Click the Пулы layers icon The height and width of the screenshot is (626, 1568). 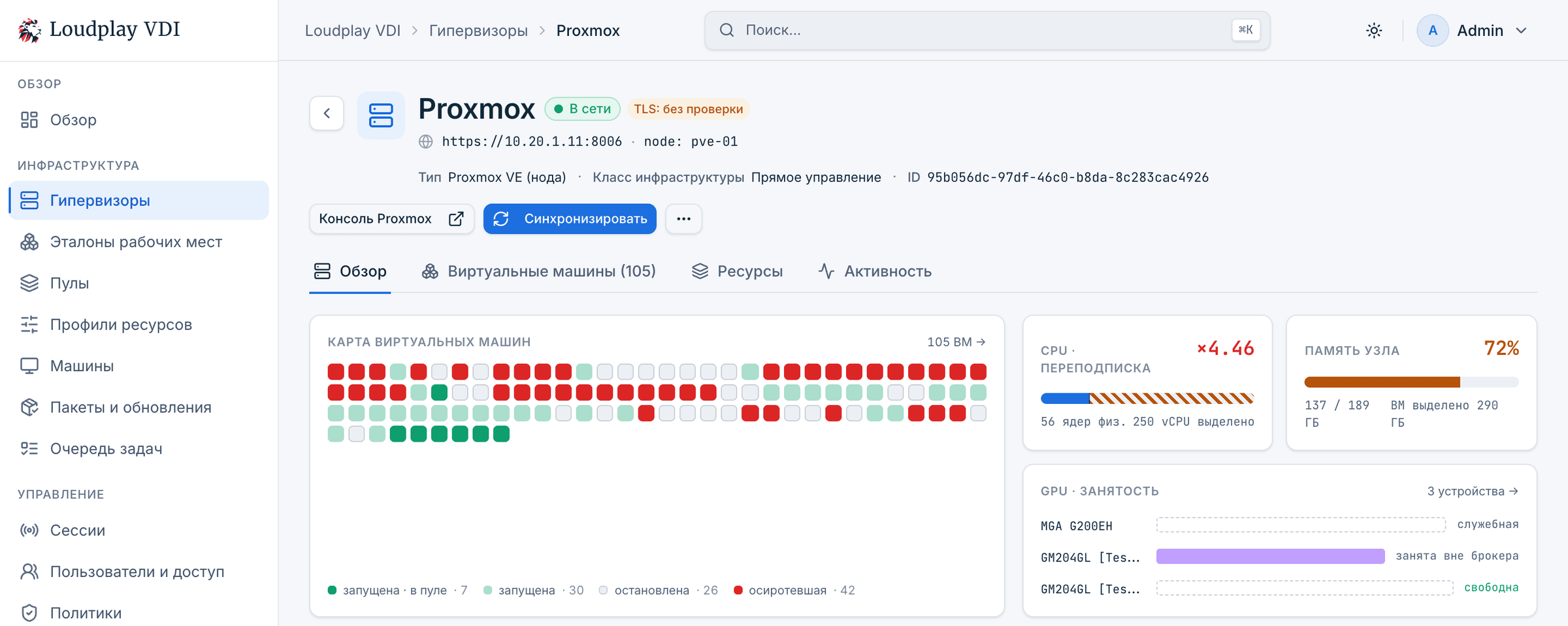(x=29, y=283)
